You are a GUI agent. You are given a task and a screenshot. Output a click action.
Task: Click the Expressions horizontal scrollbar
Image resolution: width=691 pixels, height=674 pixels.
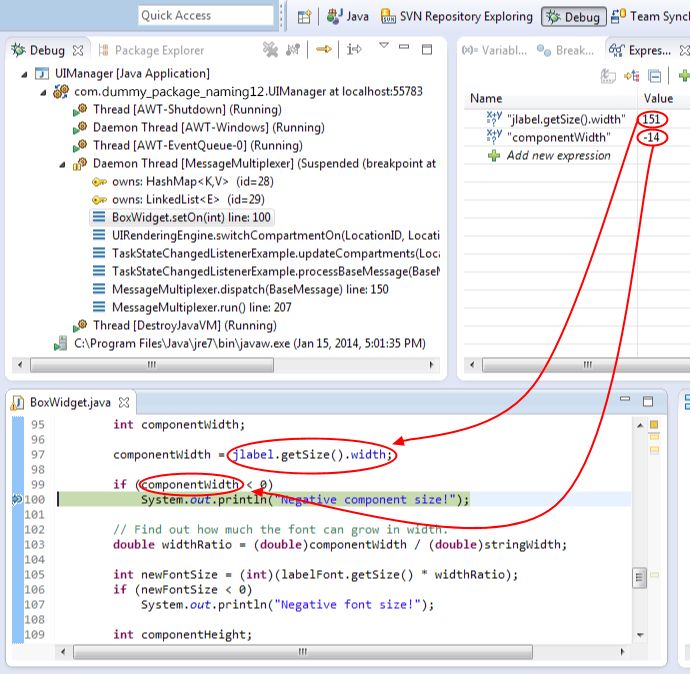[x=586, y=365]
